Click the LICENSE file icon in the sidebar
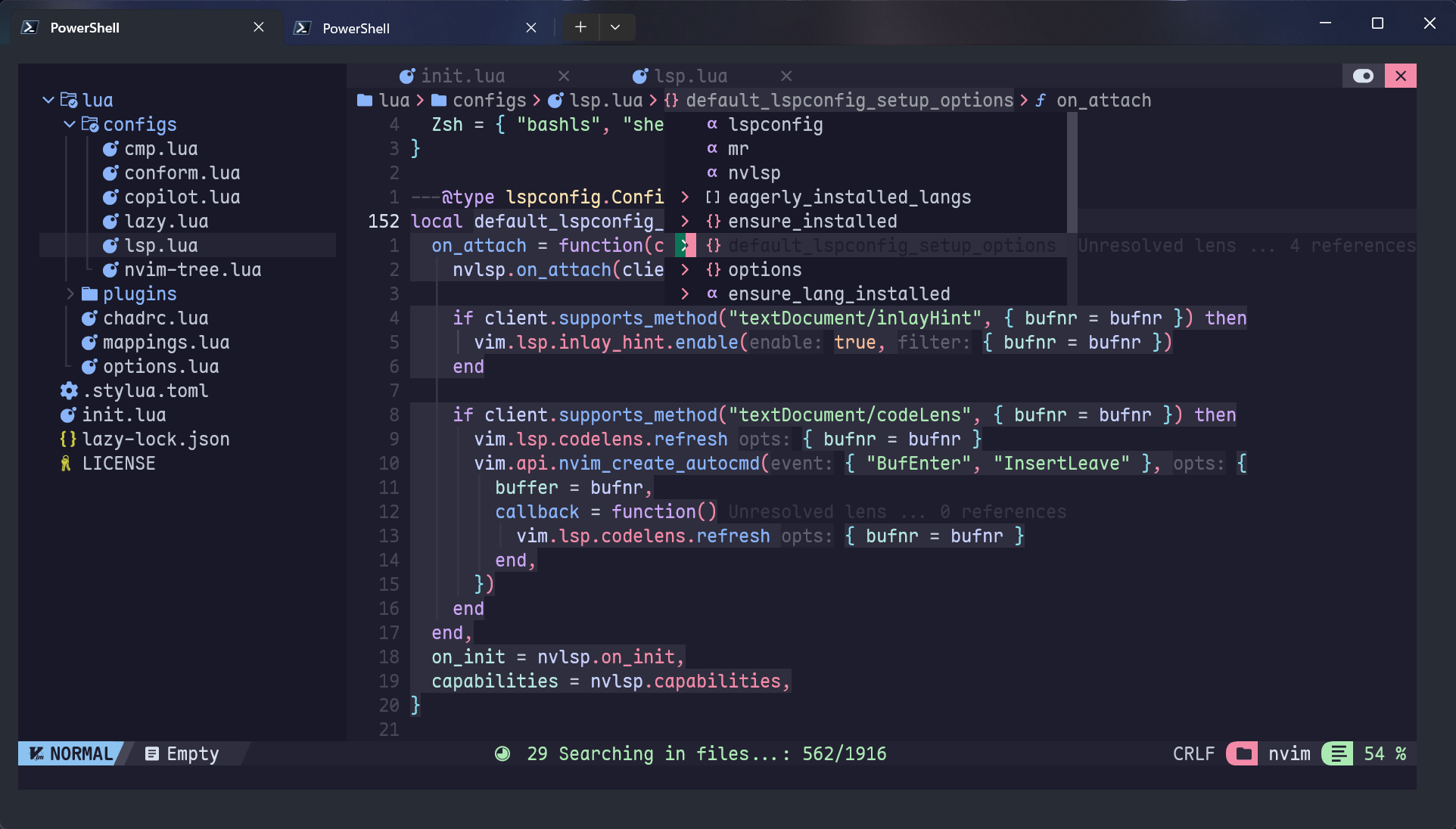 pyautogui.click(x=67, y=463)
